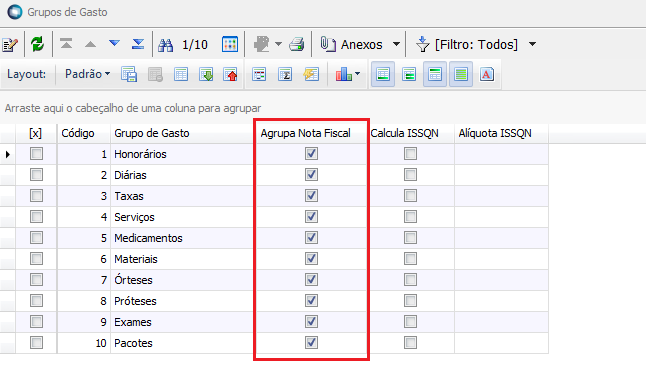This screenshot has height=382, width=646.
Task: Click the Grupos de Gasto window icon
Action: [x=15, y=12]
